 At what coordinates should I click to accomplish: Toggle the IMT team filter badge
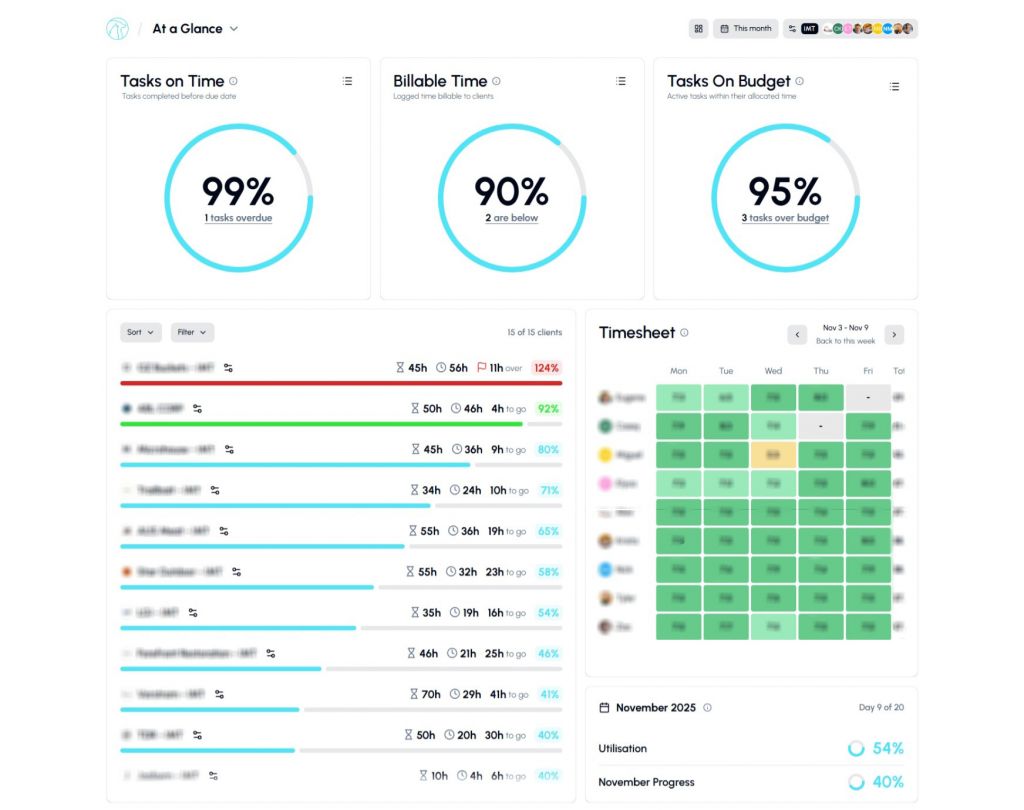pos(809,29)
